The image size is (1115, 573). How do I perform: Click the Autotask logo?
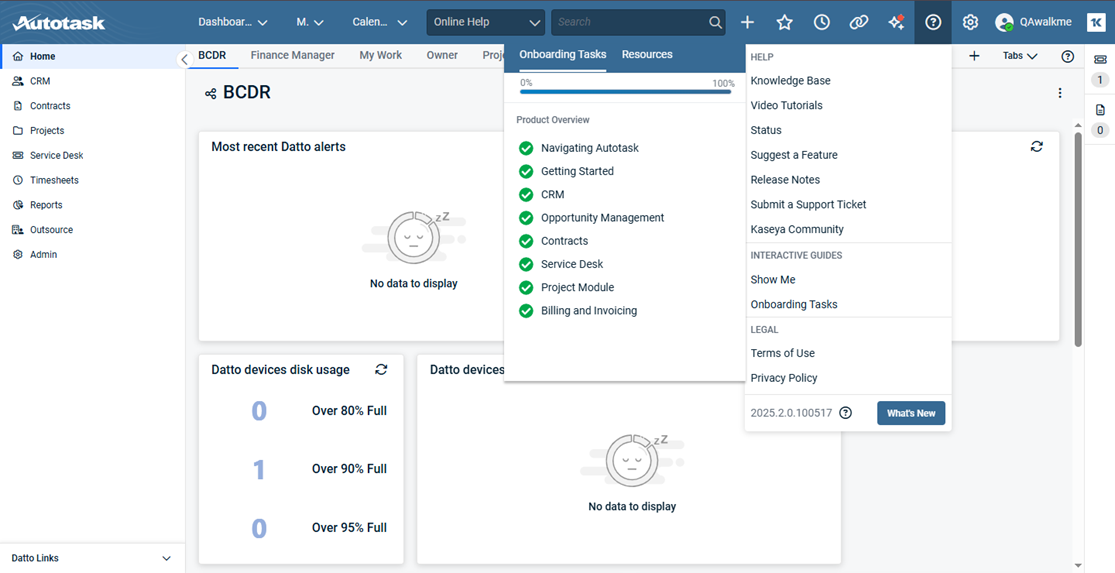pyautogui.click(x=58, y=22)
